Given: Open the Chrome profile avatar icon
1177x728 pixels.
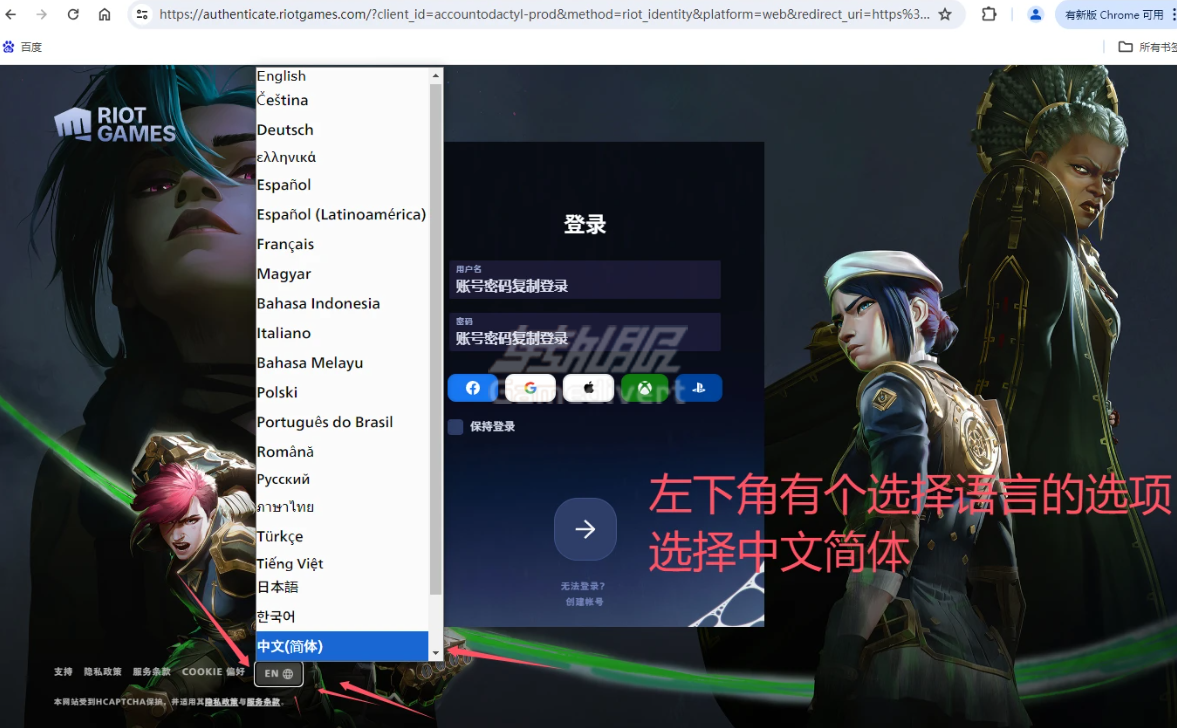Looking at the screenshot, I should (1035, 14).
